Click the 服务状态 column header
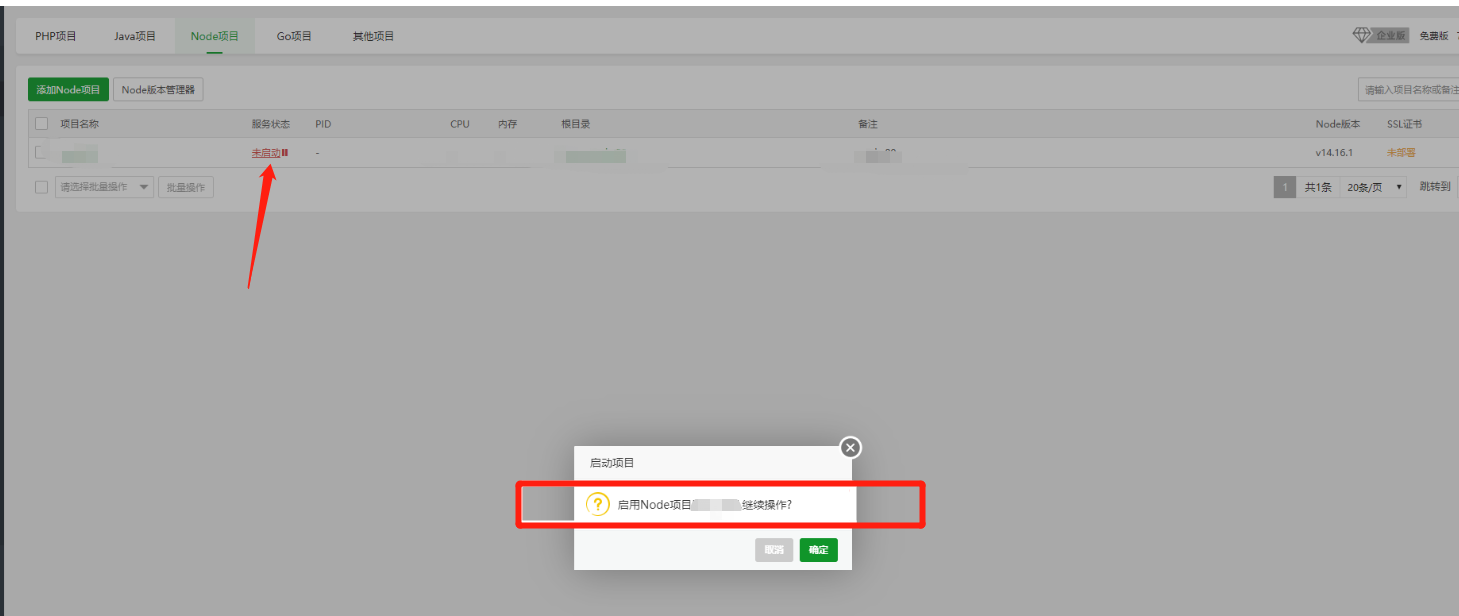 271,124
